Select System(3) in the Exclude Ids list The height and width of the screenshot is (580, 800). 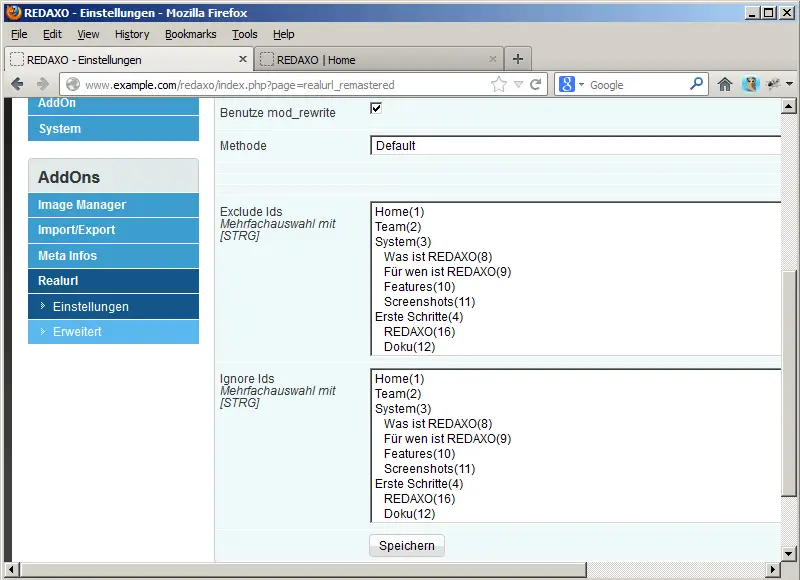point(576,242)
